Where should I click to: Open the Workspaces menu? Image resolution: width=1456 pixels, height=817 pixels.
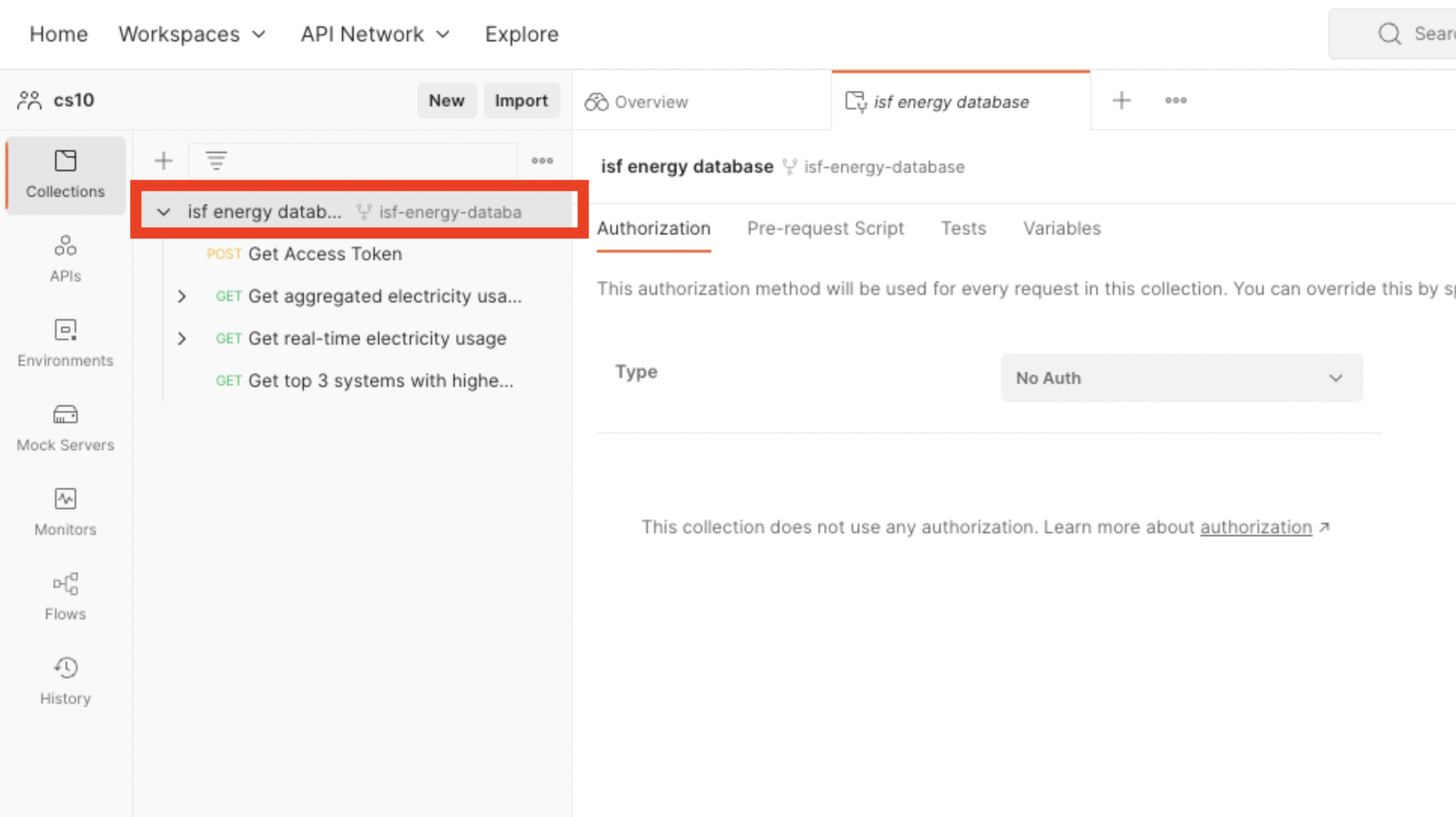(x=192, y=34)
